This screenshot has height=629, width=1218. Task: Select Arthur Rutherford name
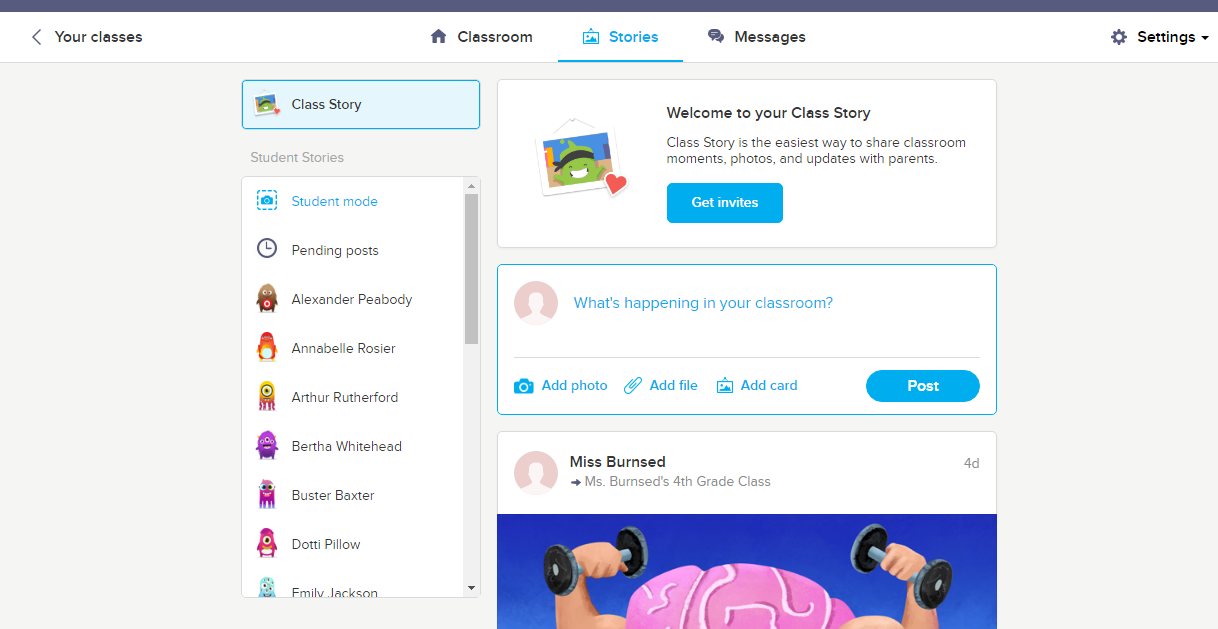point(345,397)
